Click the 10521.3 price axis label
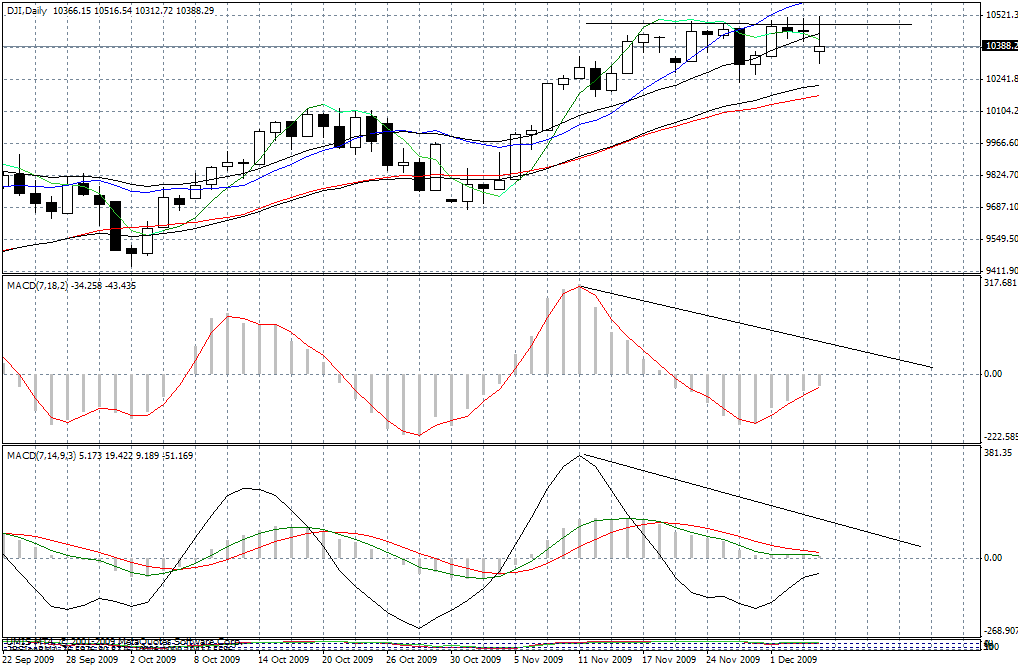1018x667 pixels. point(999,15)
